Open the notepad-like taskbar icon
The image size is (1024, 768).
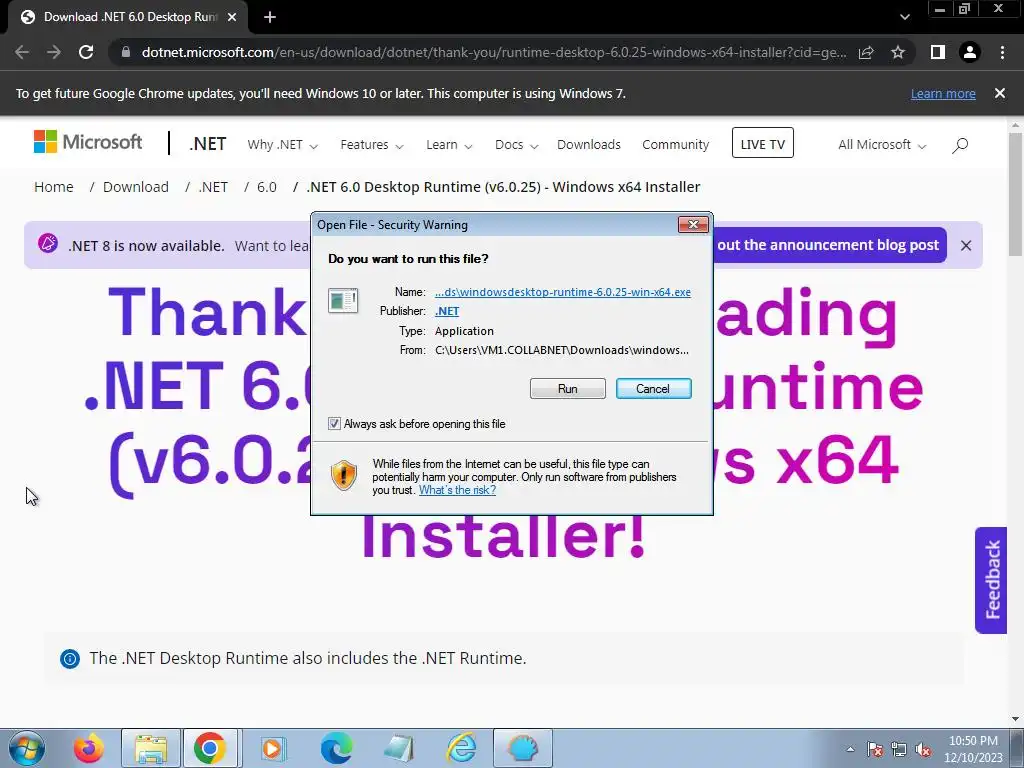coord(399,748)
